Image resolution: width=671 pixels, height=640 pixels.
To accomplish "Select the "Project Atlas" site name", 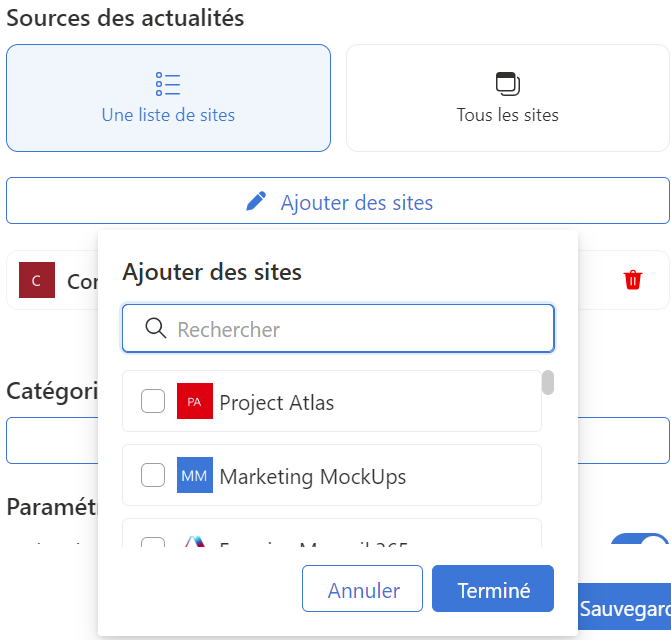I will click(276, 403).
